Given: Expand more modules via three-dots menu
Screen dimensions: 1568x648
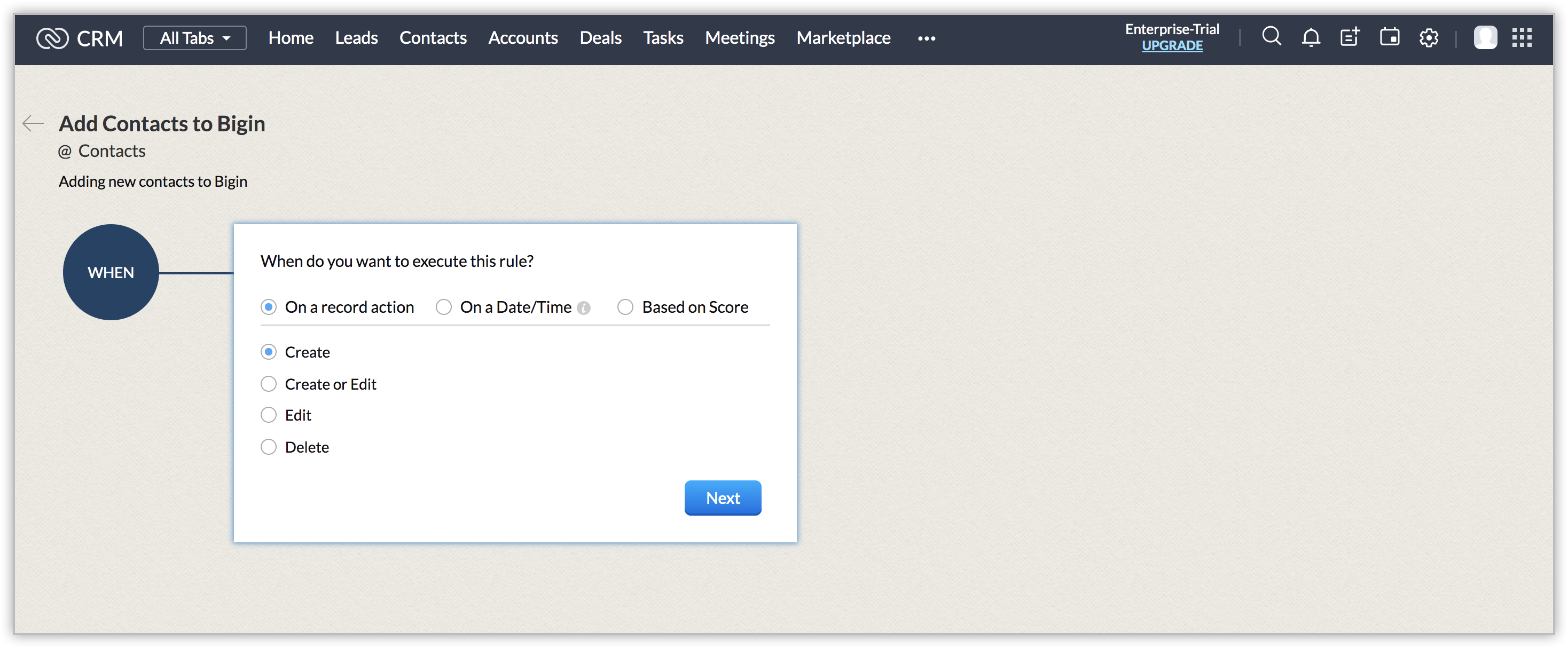Looking at the screenshot, I should 926,38.
